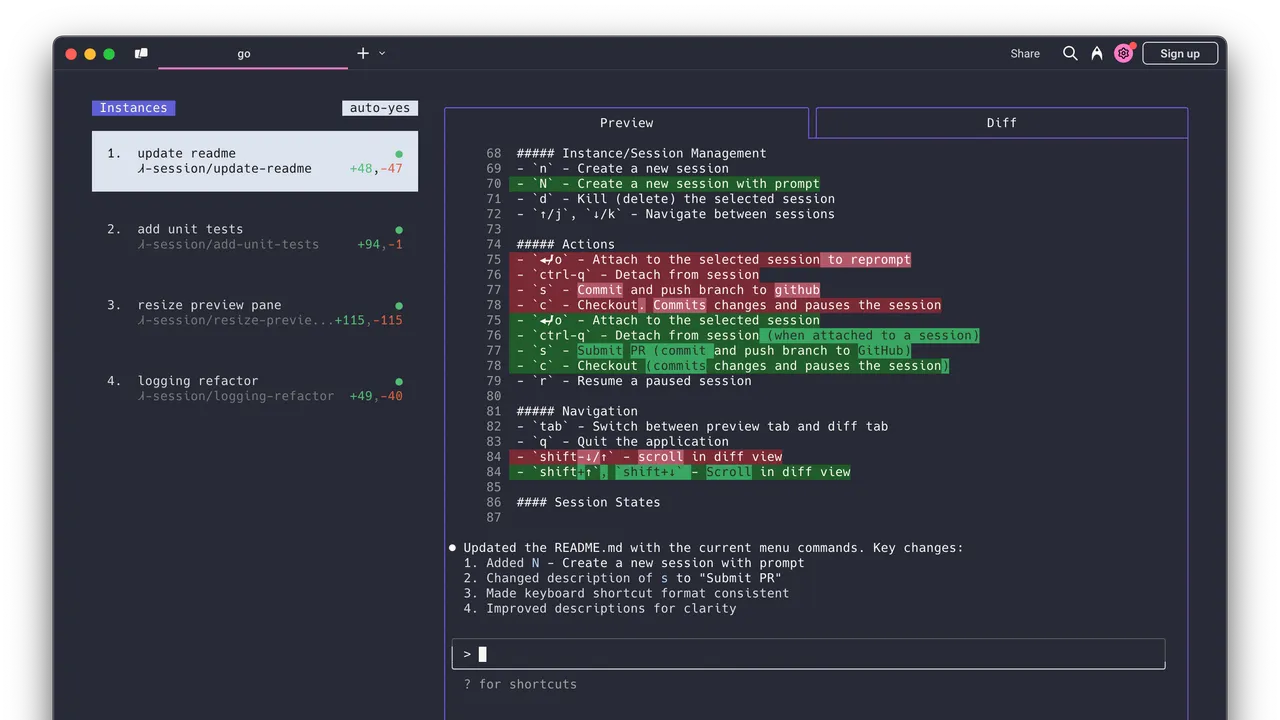Click the macOS green fullscreen window button

pos(109,54)
